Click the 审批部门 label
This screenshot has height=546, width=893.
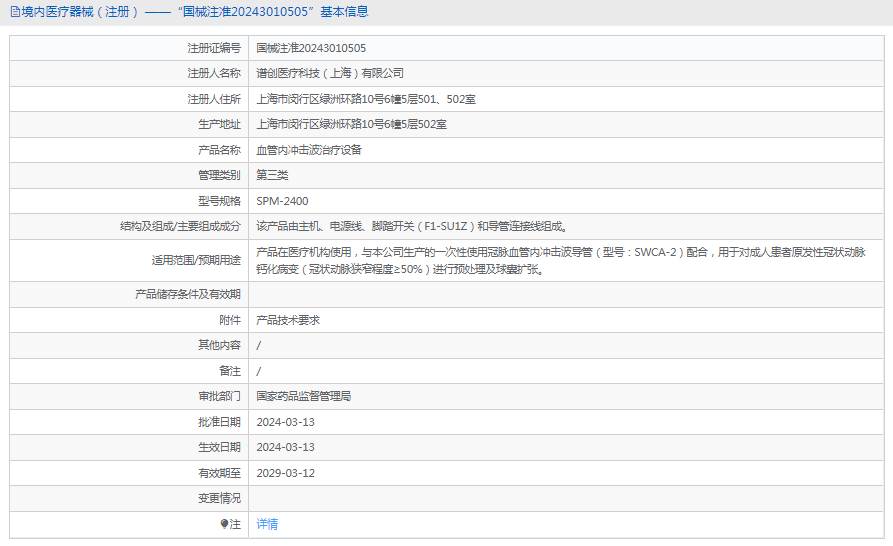(x=219, y=396)
